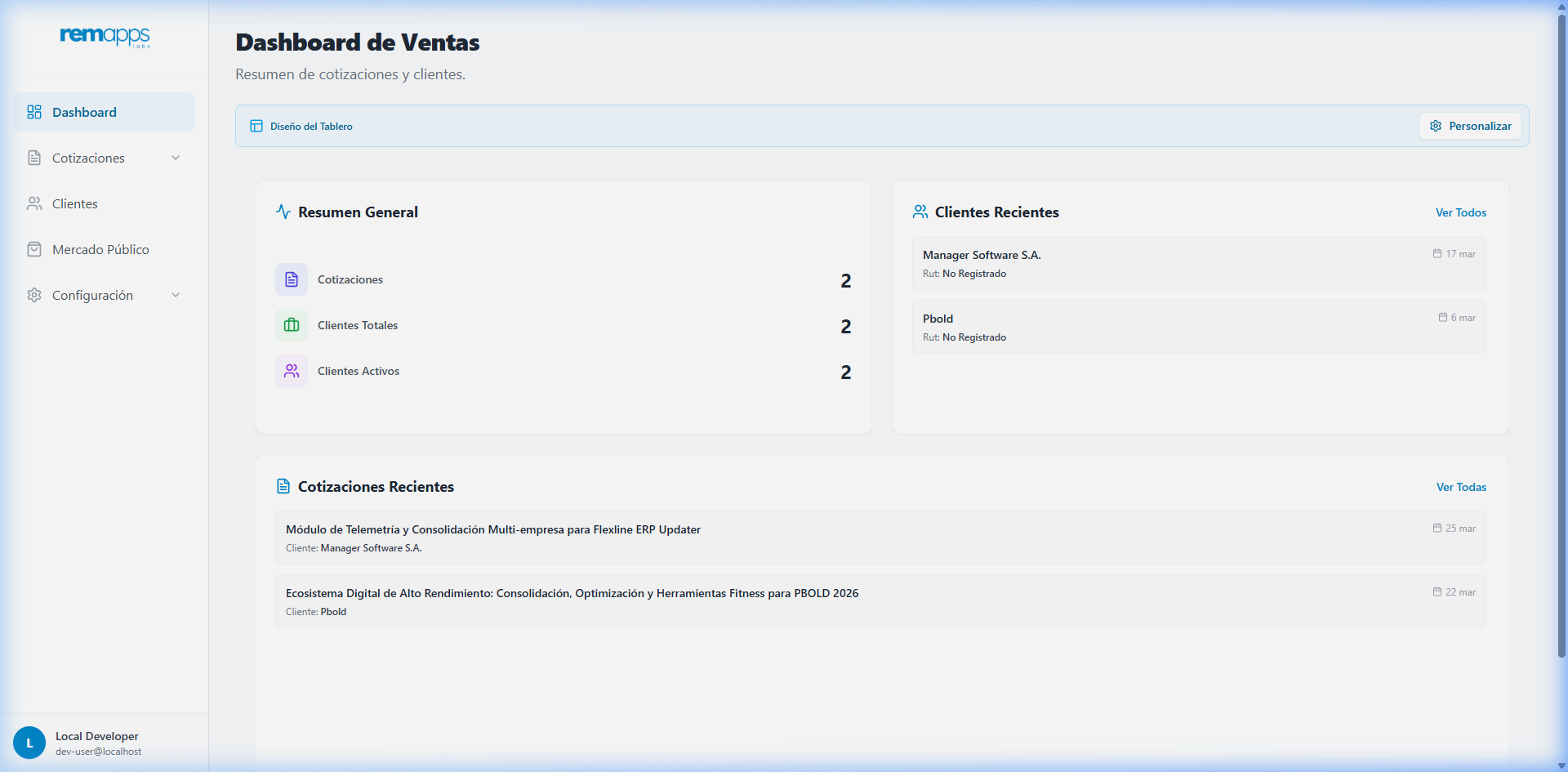Expand the Cotizaciones sidebar menu
Image resolution: width=1568 pixels, height=772 pixels.
tap(176, 157)
